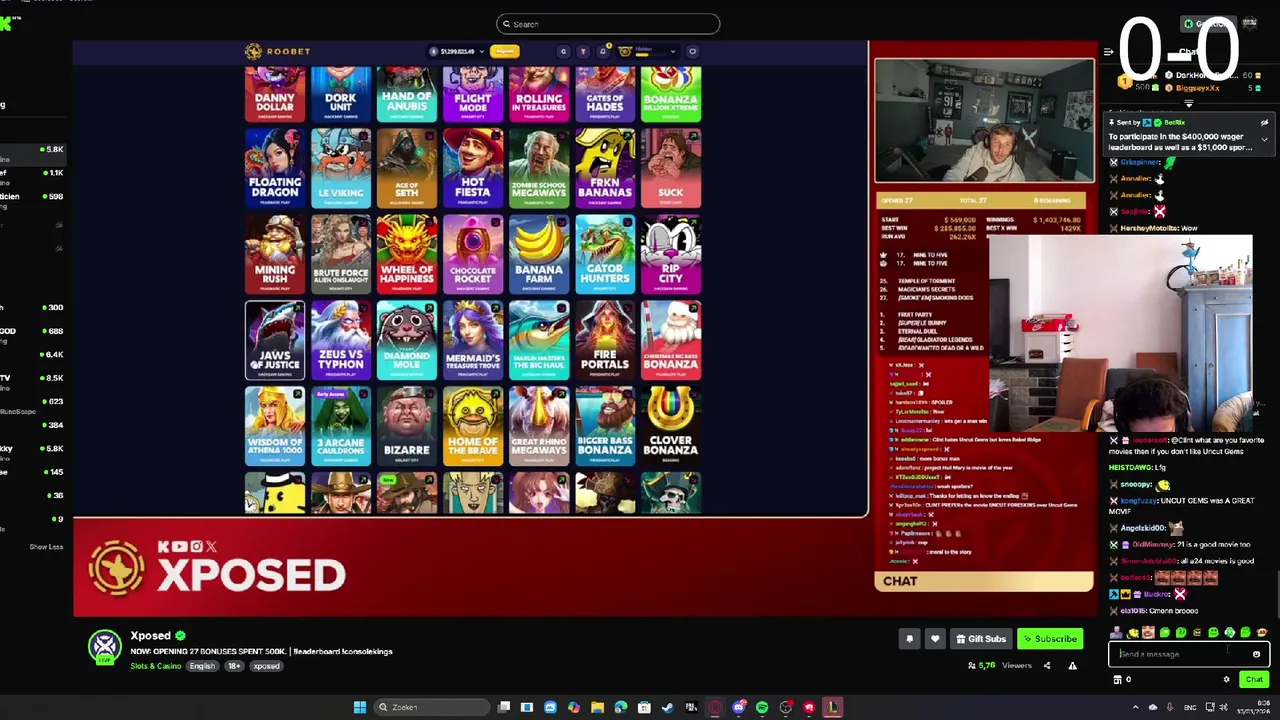This screenshot has width=1280, height=720.
Task: Click the green Chat send button
Action: coord(1254,680)
